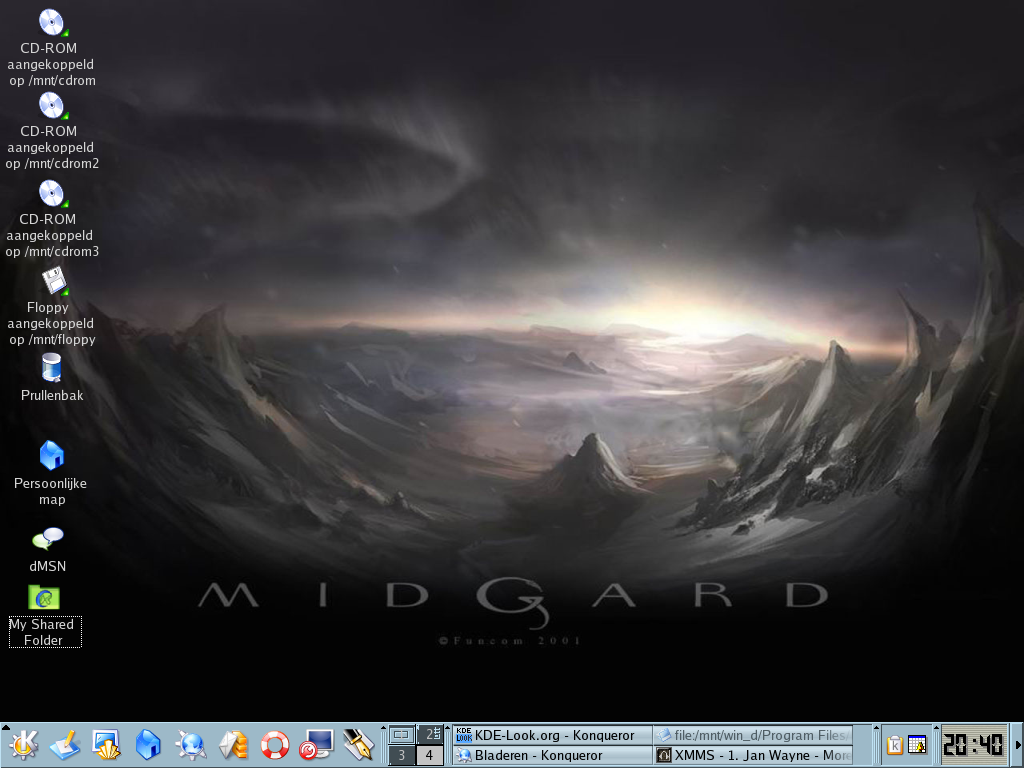This screenshot has height=768, width=1024.
Task: Switch to virtual desktop 1 in pager
Action: (402, 735)
